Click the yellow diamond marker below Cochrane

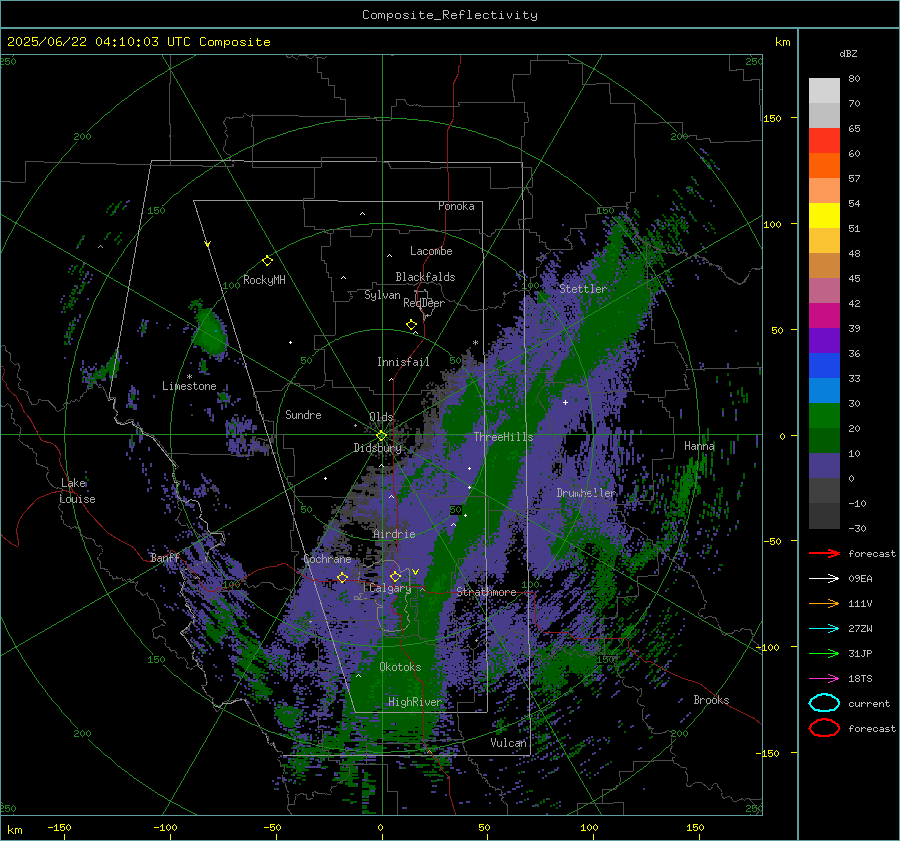pyautogui.click(x=342, y=577)
